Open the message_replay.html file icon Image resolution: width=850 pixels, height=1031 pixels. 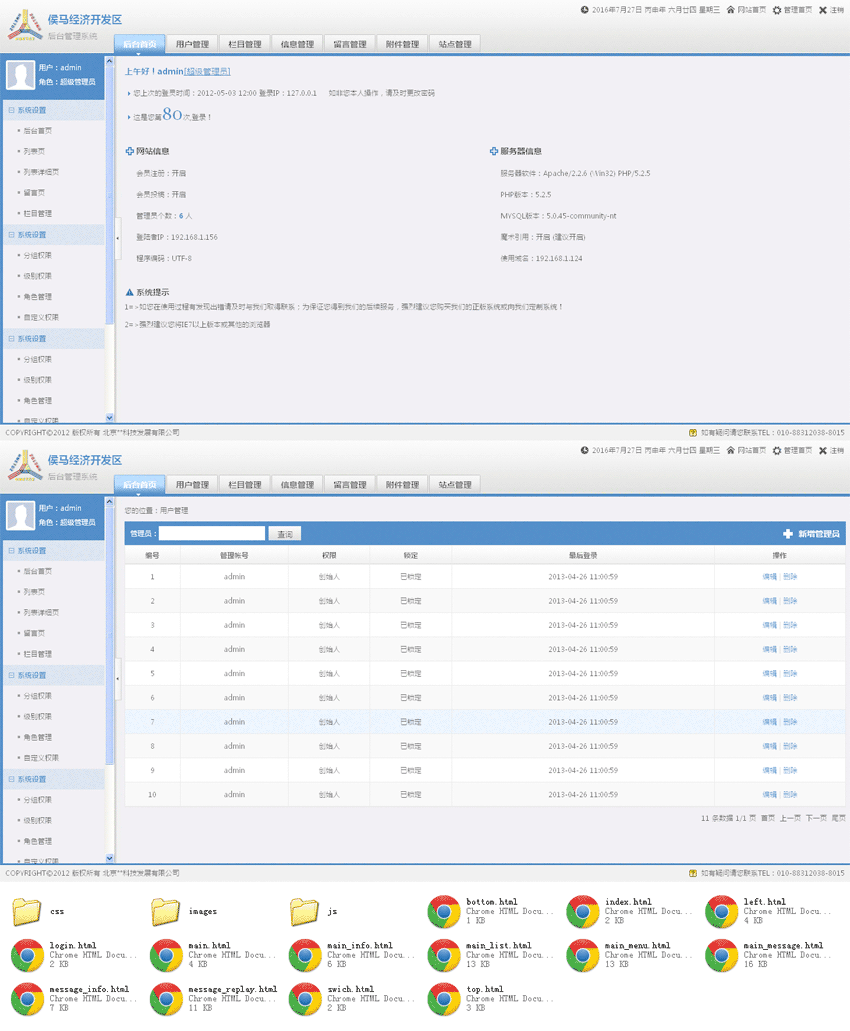[166, 998]
